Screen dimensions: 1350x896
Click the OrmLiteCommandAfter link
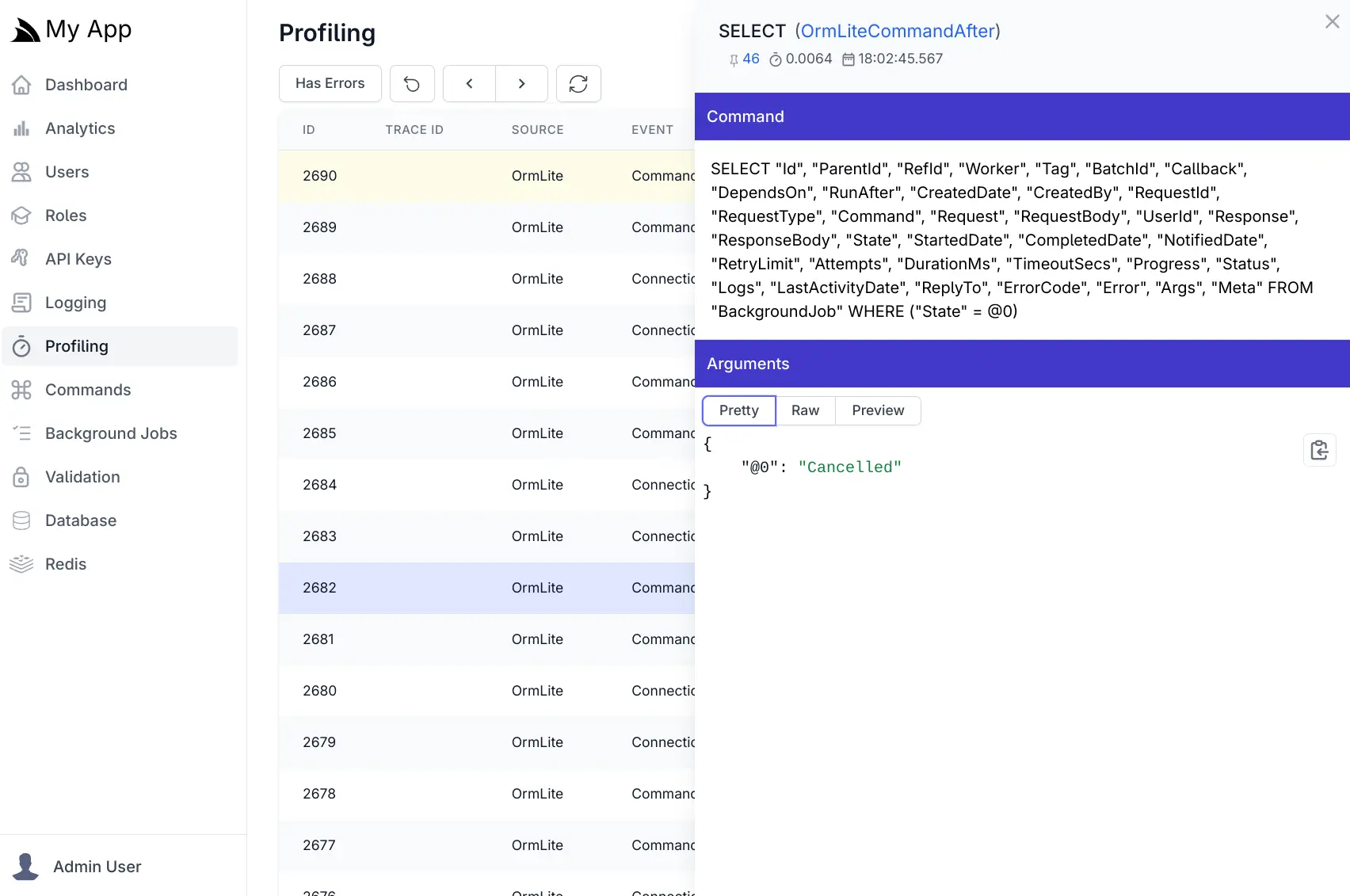pos(898,31)
